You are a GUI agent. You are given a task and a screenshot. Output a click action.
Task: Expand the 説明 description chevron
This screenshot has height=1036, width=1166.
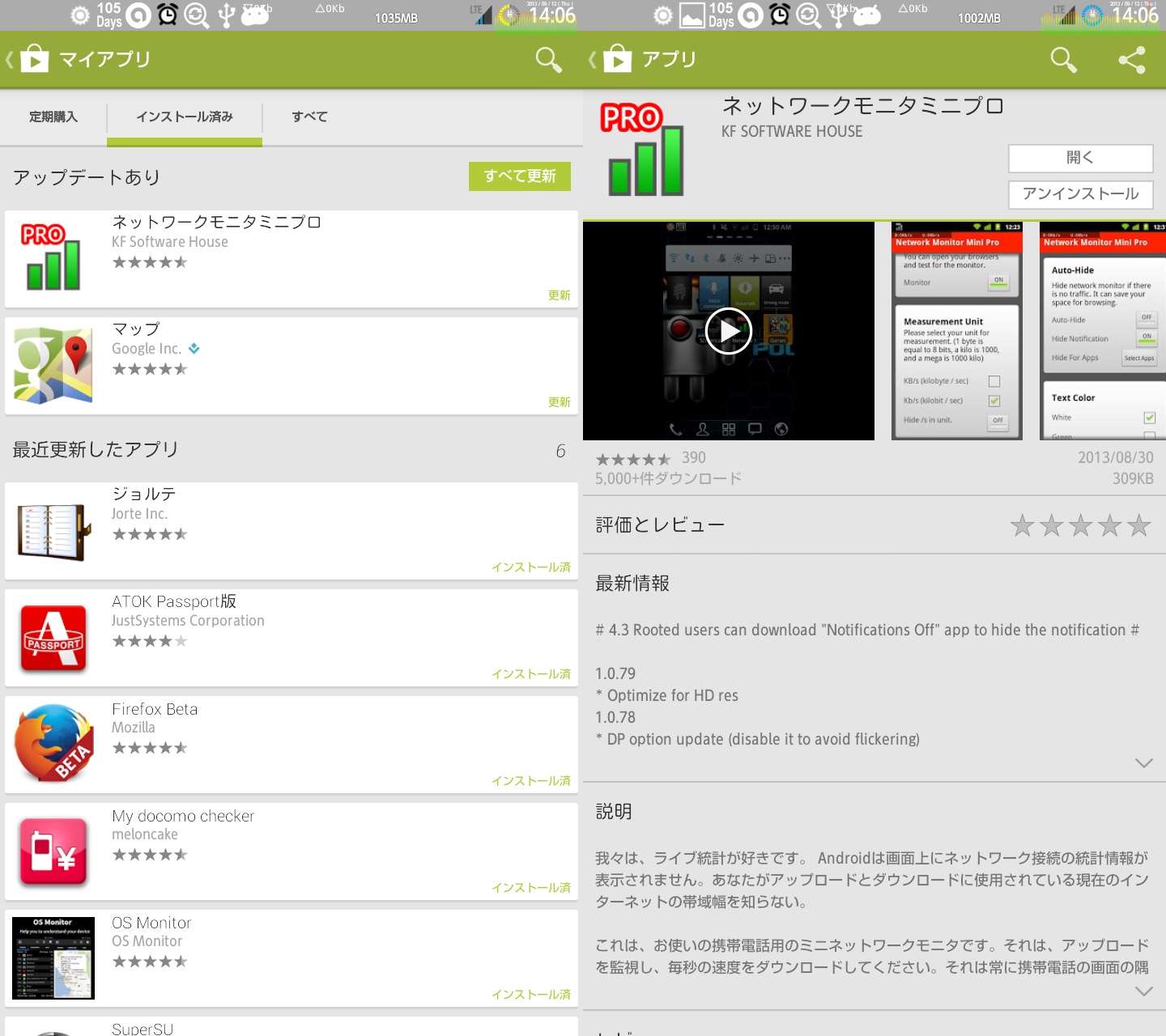point(1143,991)
